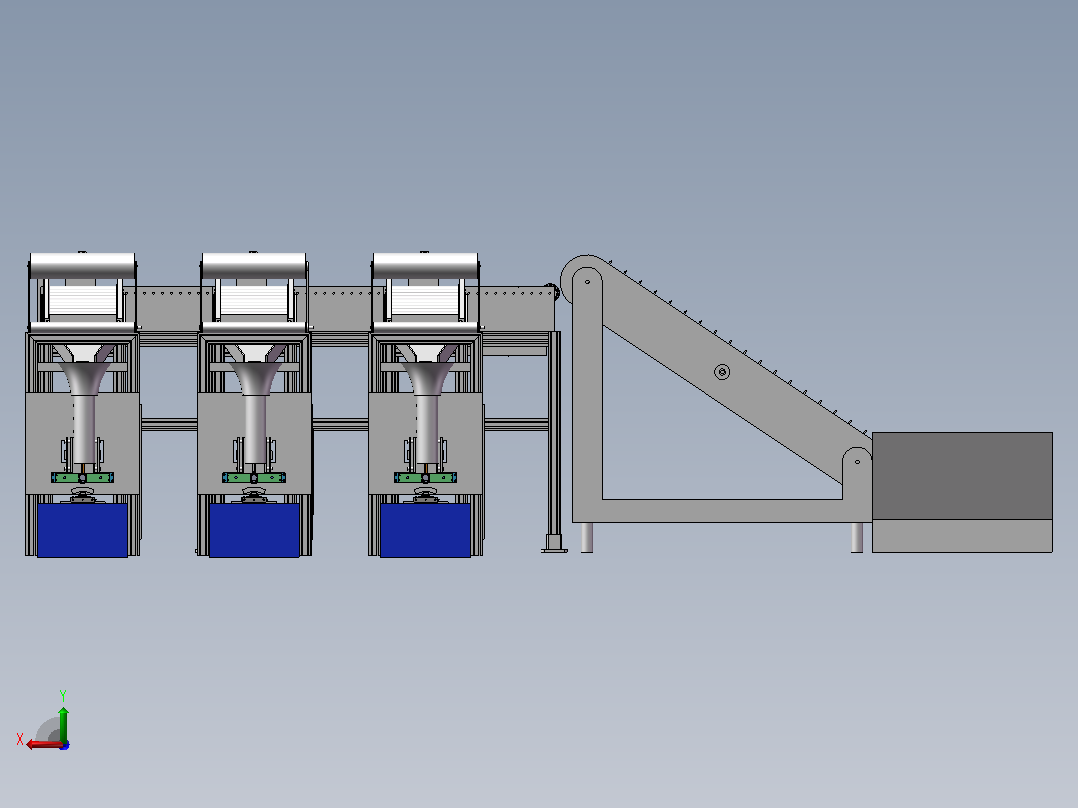Viewport: 1078px width, 808px height.
Task: Select the dark gray feed hopper box
Action: (962, 476)
